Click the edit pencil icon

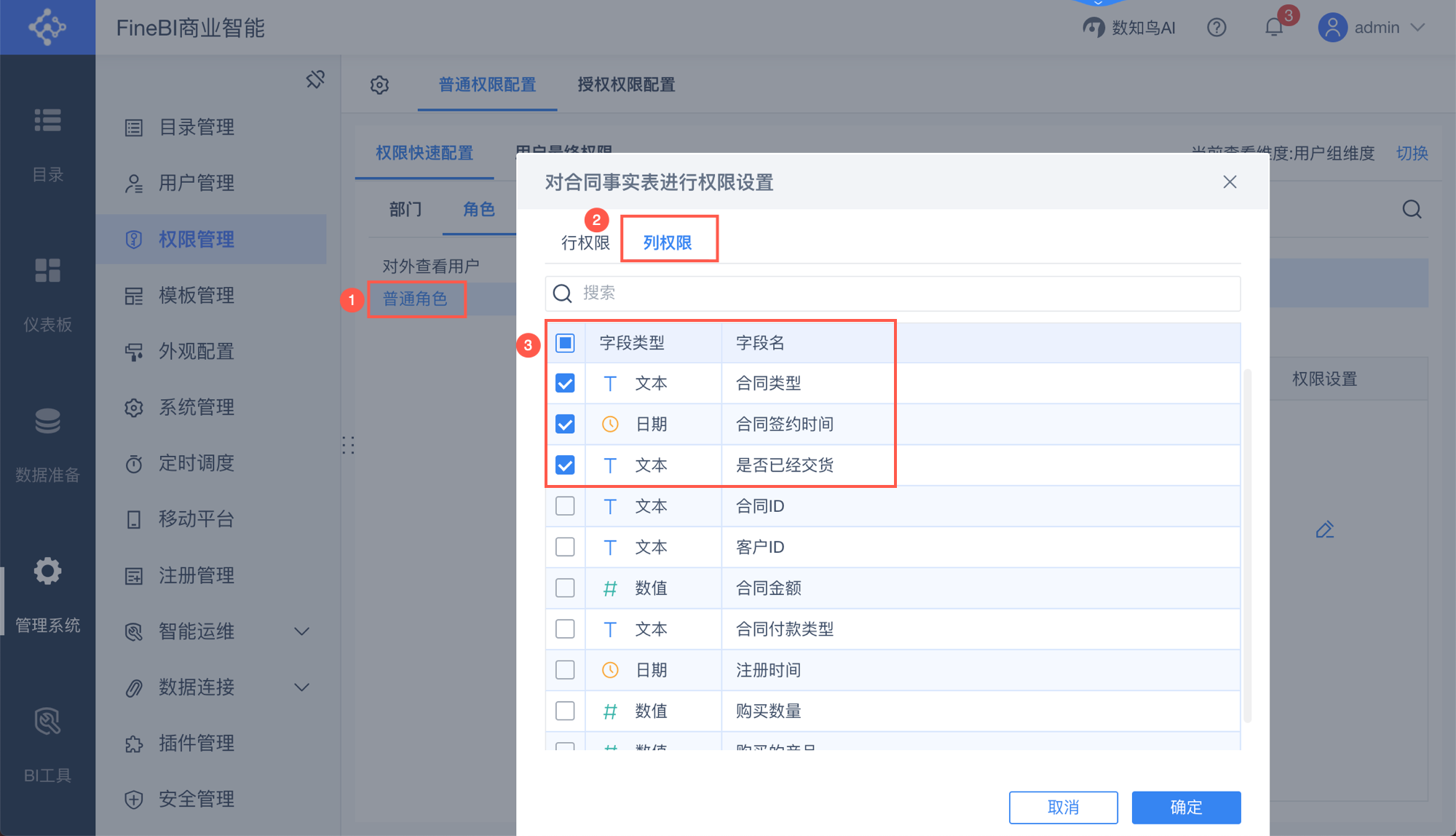tap(1324, 529)
